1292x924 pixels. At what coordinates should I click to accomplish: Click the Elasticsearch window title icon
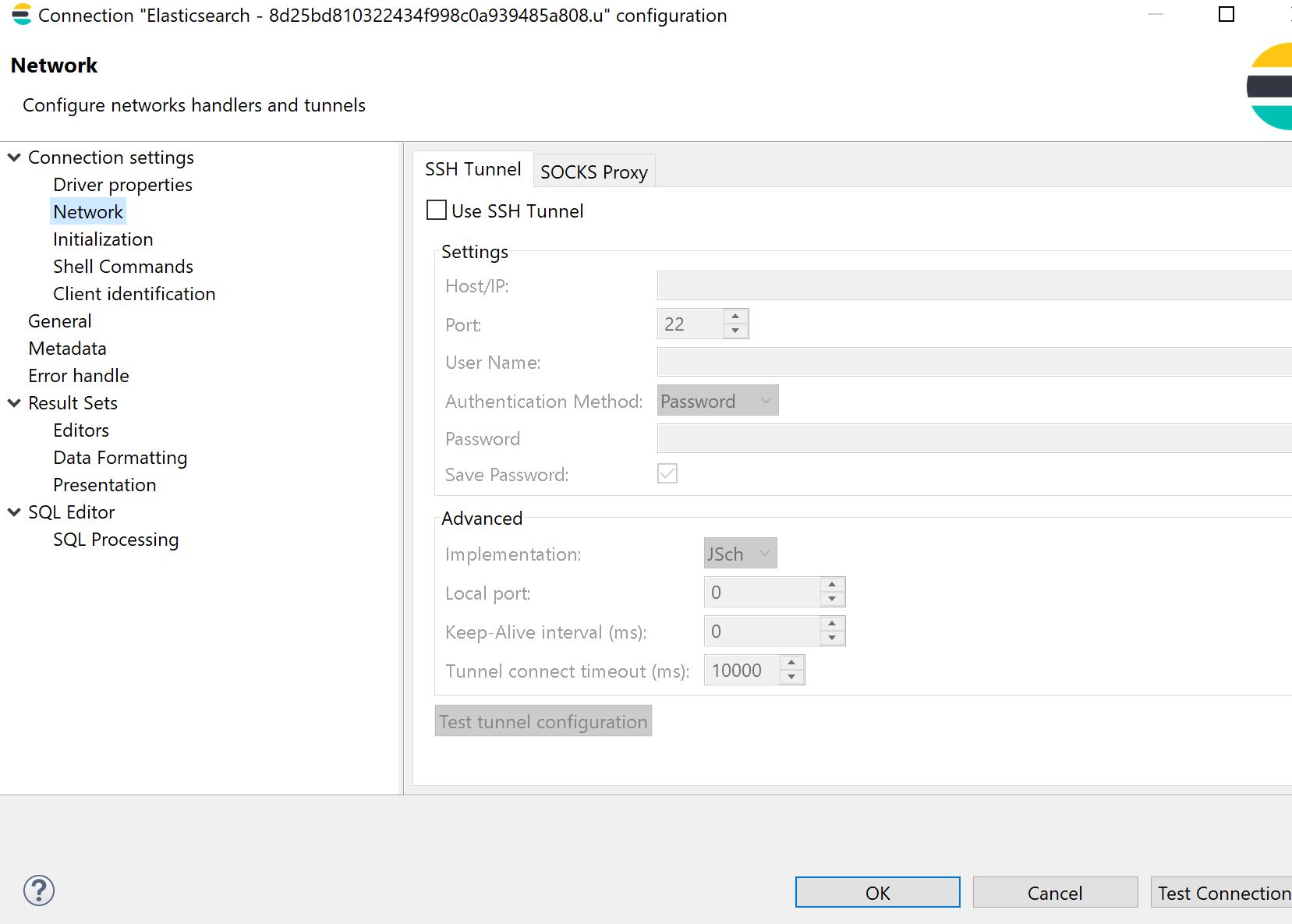tap(21, 15)
